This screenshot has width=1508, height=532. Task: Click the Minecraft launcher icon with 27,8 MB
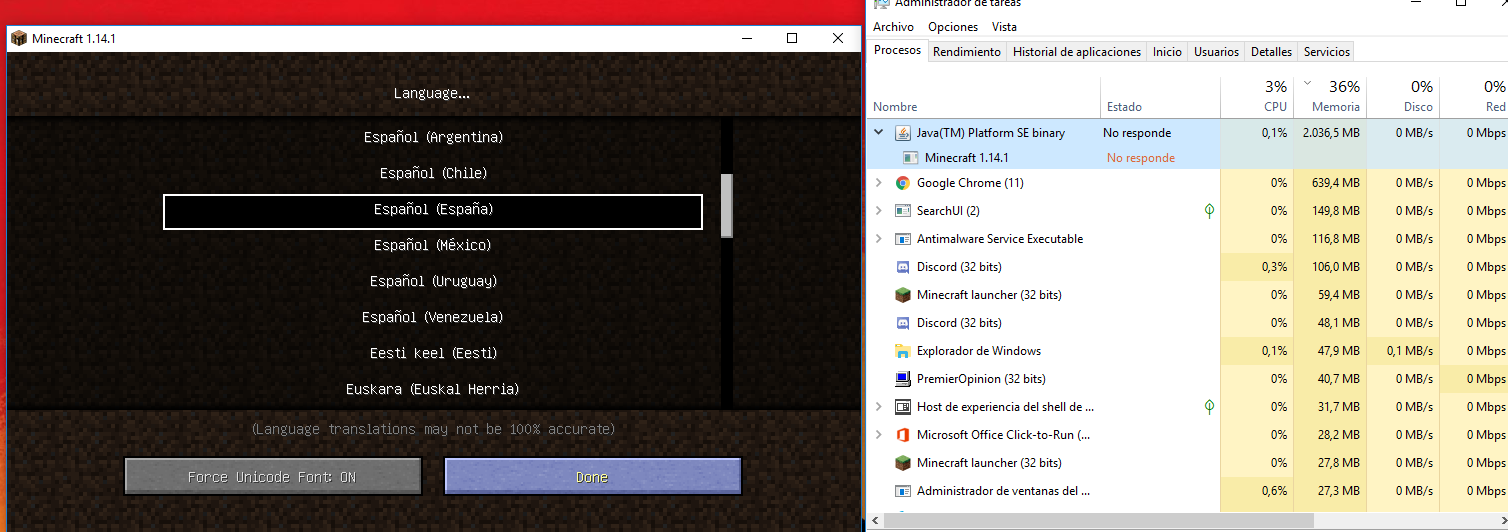902,463
